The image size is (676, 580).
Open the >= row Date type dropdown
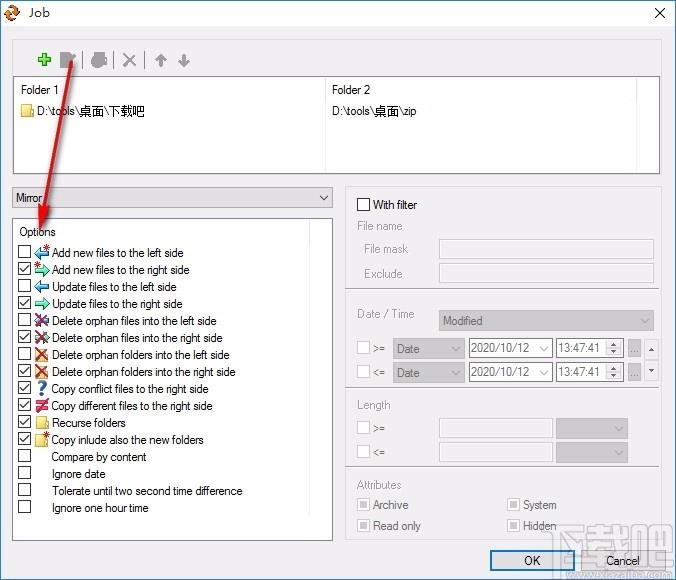tap(429, 348)
